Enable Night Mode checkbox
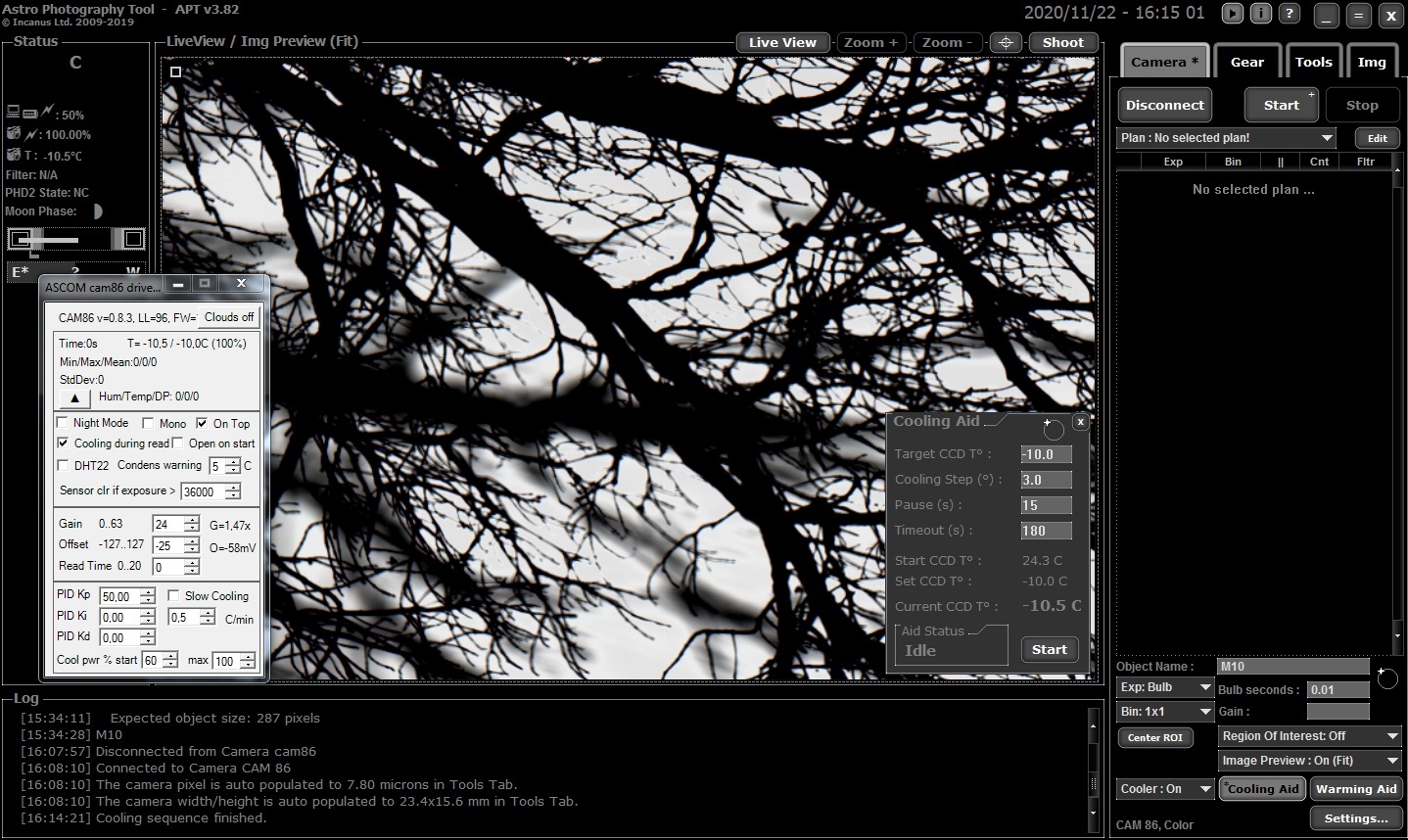Screen dimensions: 1408x840 click(64, 423)
